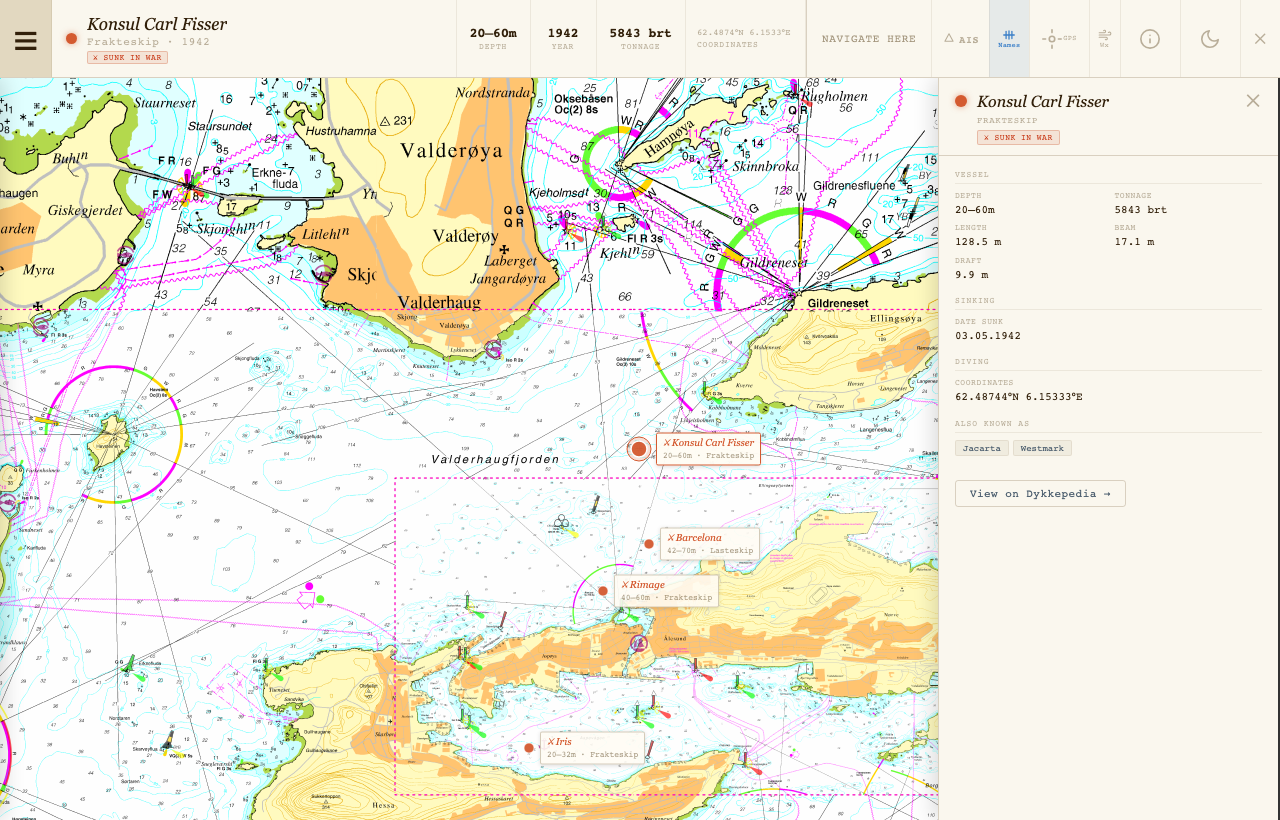Click Gildreneset label on chart
Image resolution: width=1280 pixels, height=820 pixels.
pos(838,301)
